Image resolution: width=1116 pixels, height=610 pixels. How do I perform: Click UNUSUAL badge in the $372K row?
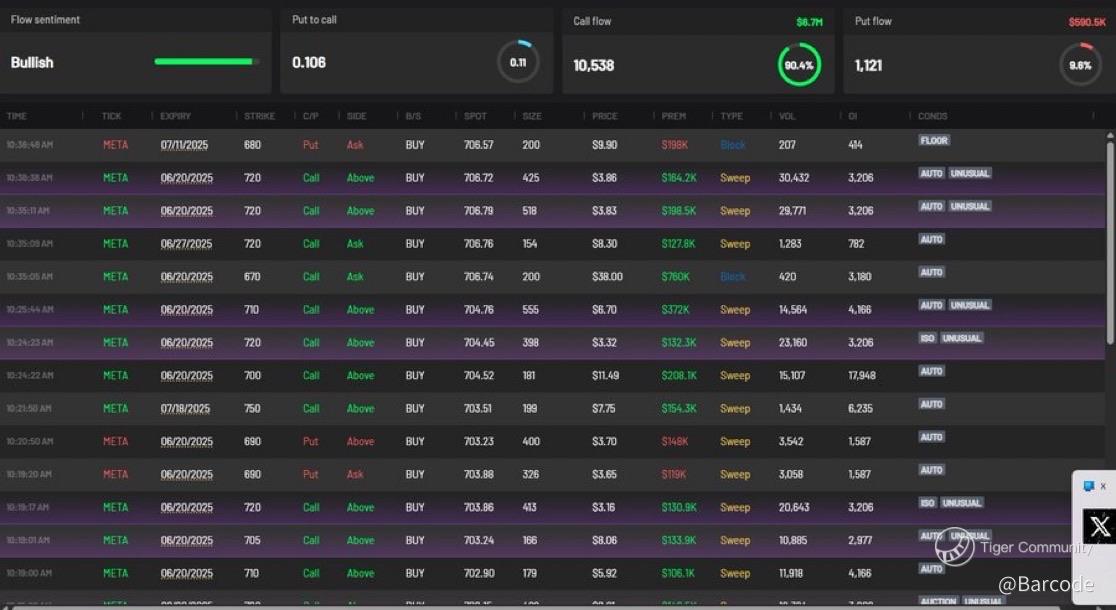969,305
